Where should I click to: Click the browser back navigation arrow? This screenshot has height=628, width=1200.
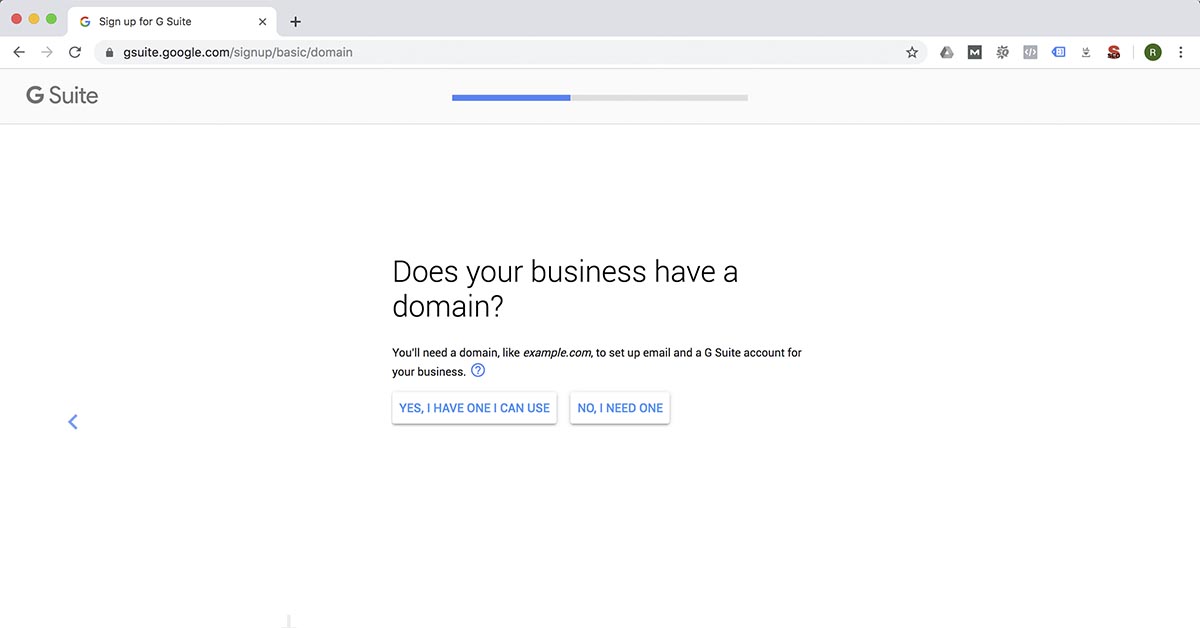point(18,52)
